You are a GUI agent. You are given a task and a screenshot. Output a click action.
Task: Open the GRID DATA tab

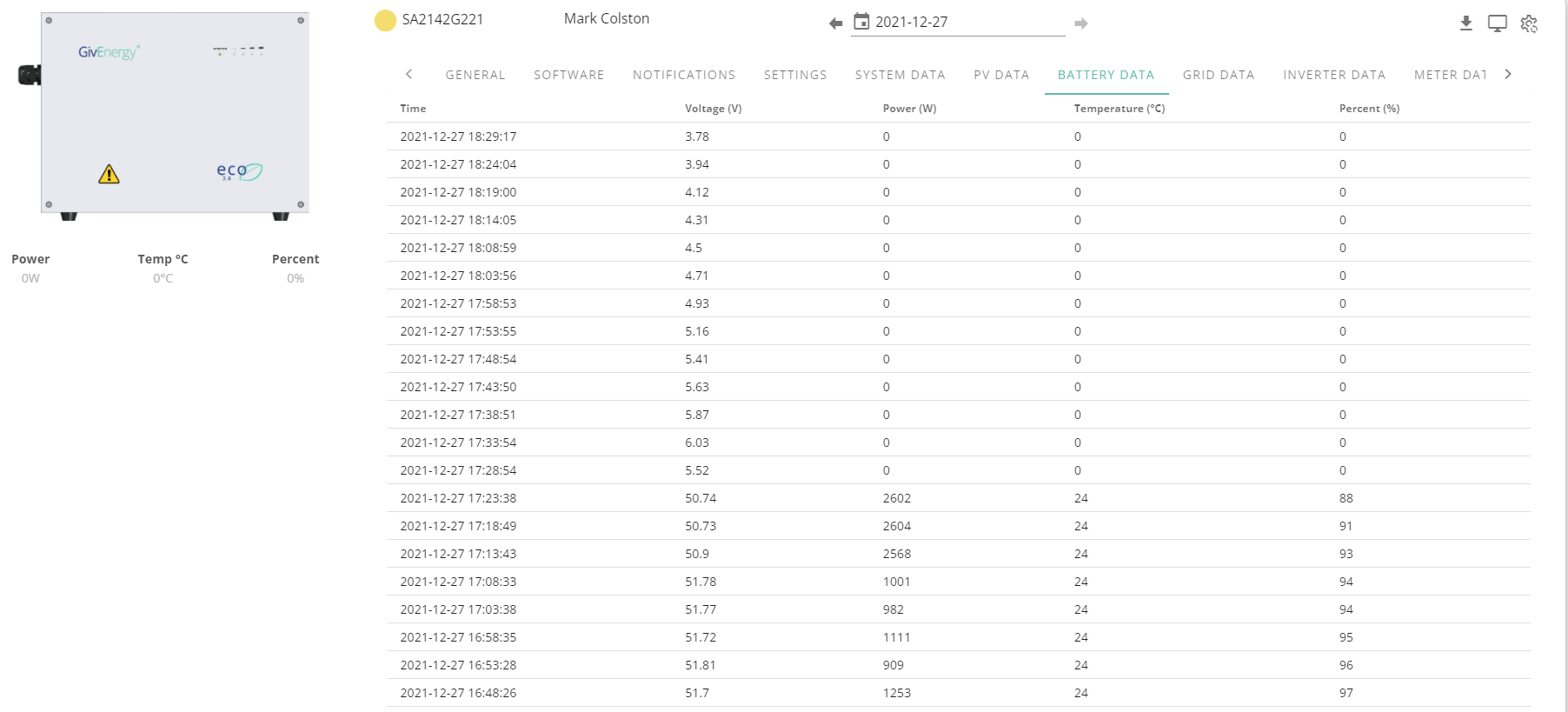1219,75
